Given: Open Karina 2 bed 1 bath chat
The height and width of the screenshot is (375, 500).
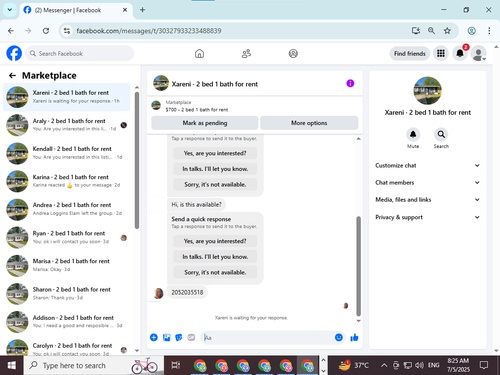Looking at the screenshot, I should [67, 181].
